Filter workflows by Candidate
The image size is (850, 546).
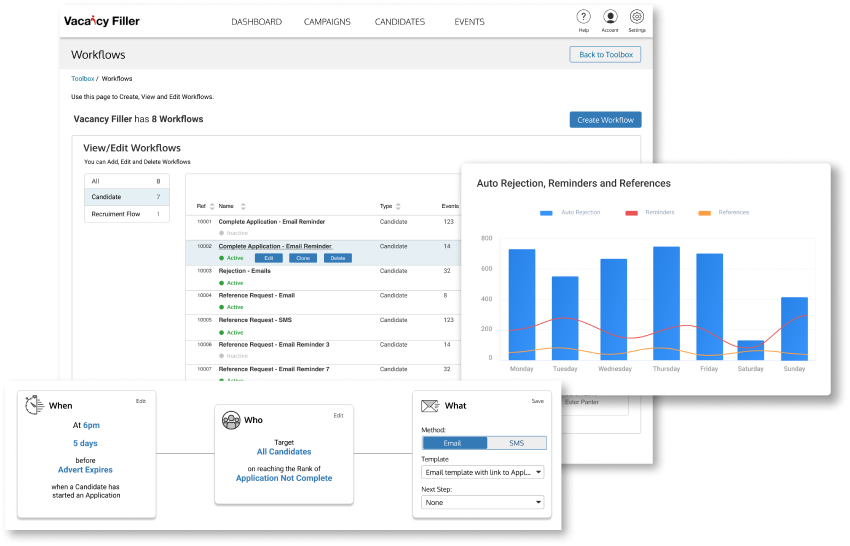pyautogui.click(x=127, y=197)
